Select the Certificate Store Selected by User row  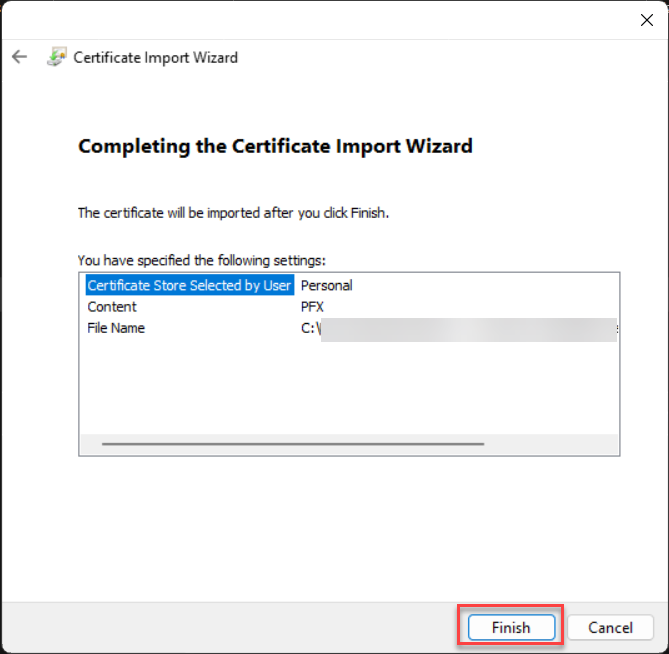(189, 285)
